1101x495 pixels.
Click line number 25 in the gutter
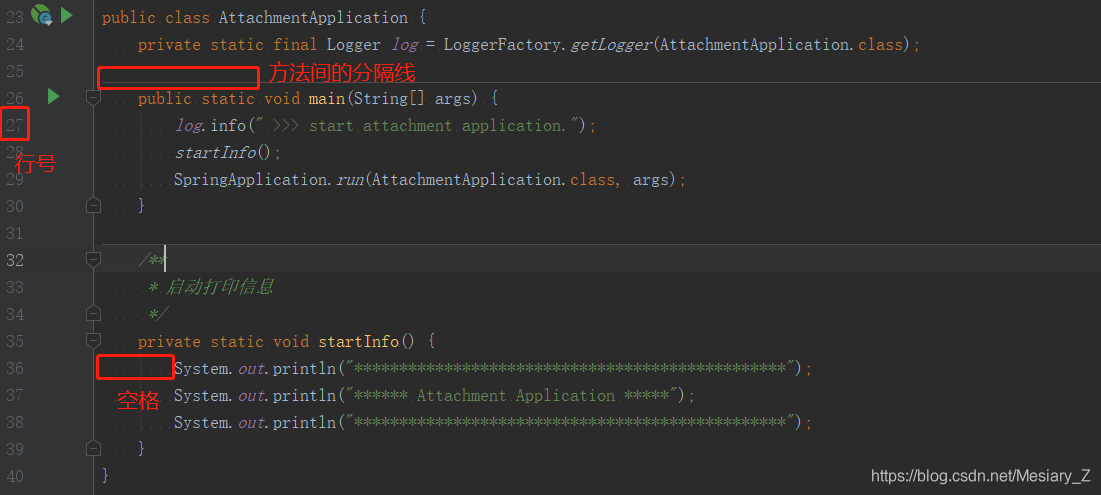pyautogui.click(x=15, y=72)
